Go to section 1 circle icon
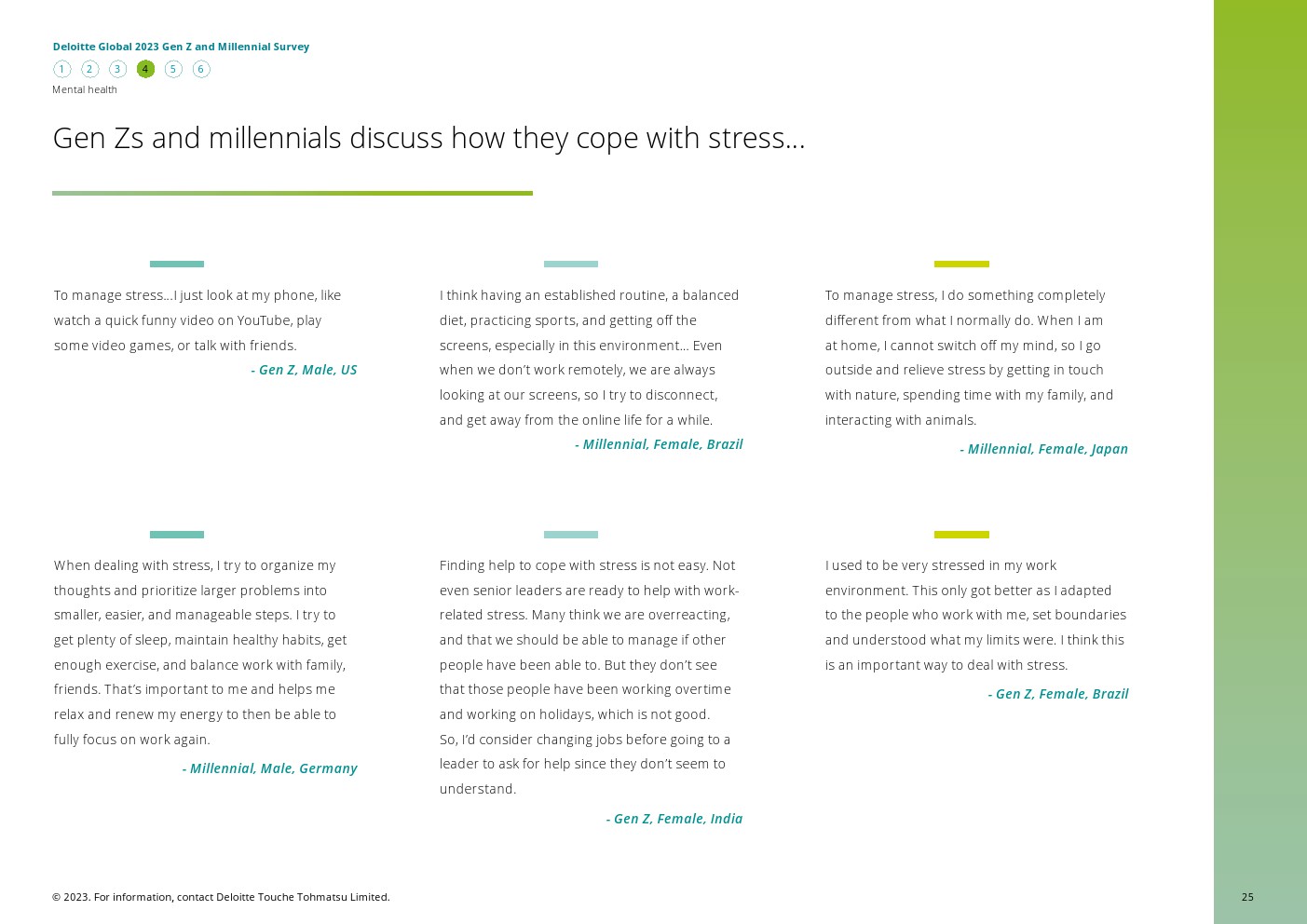Image resolution: width=1307 pixels, height=924 pixels. [x=61, y=69]
